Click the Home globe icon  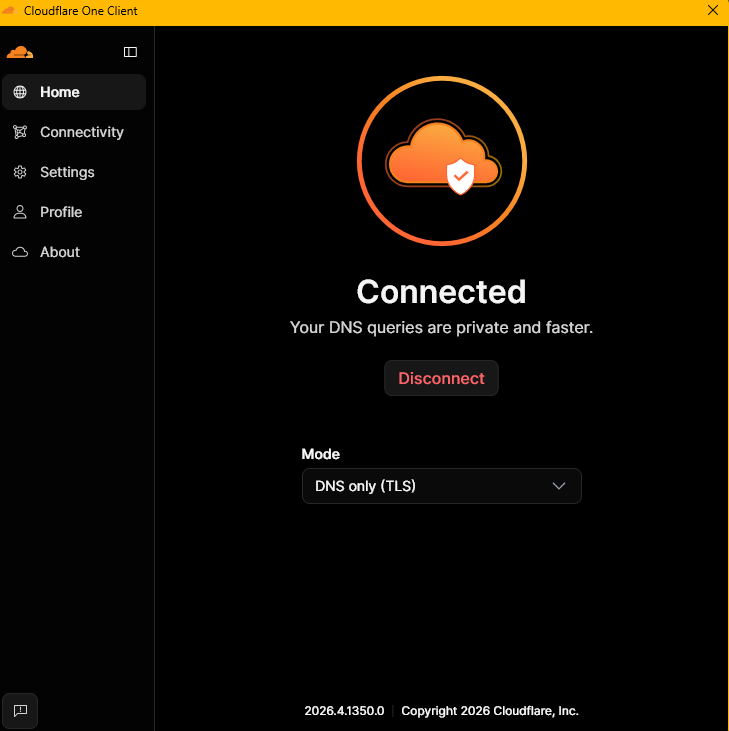pos(20,92)
